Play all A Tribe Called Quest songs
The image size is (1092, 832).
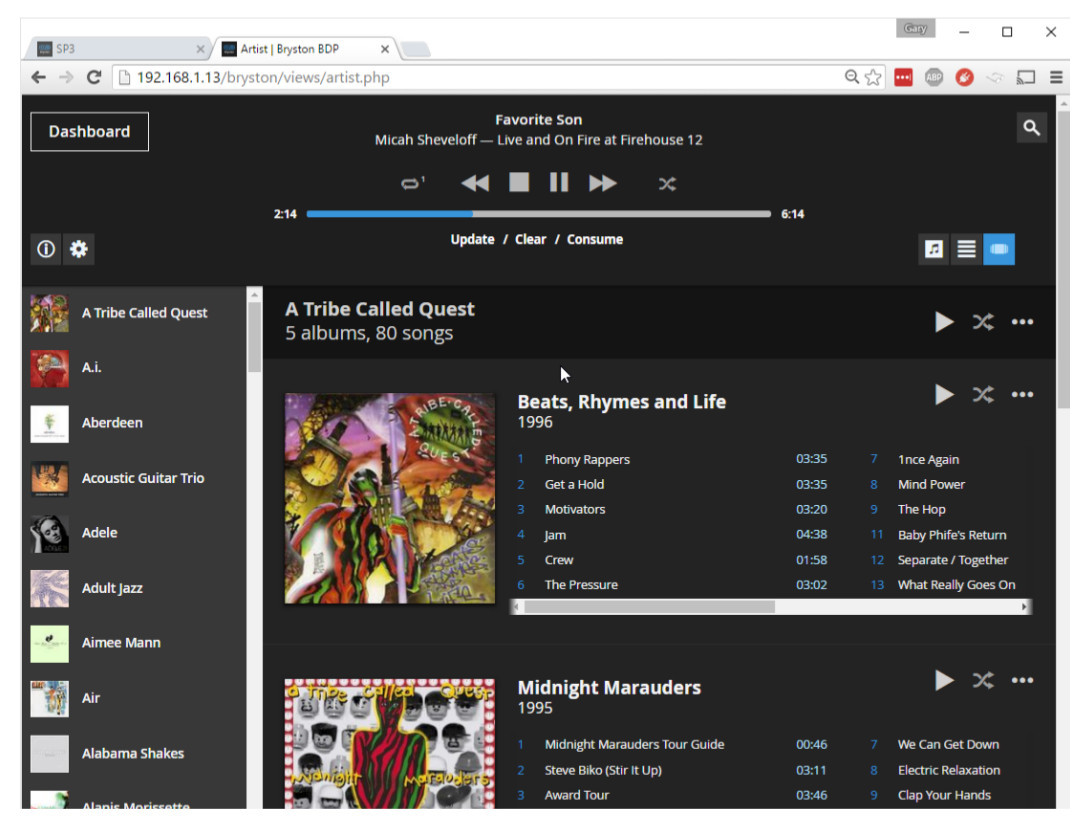[x=944, y=322]
